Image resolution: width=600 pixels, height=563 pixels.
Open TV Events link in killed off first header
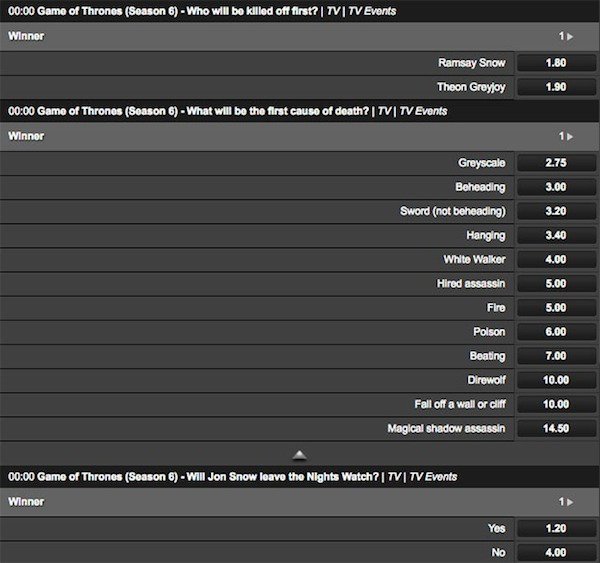click(372, 11)
